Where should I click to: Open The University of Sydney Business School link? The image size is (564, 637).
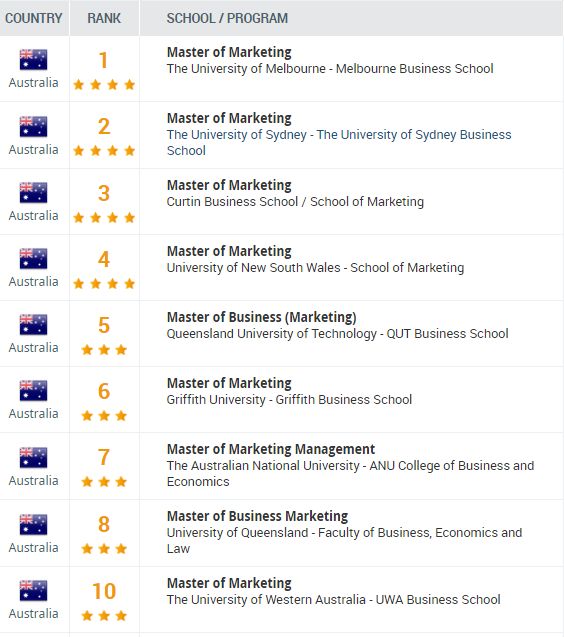coord(339,142)
